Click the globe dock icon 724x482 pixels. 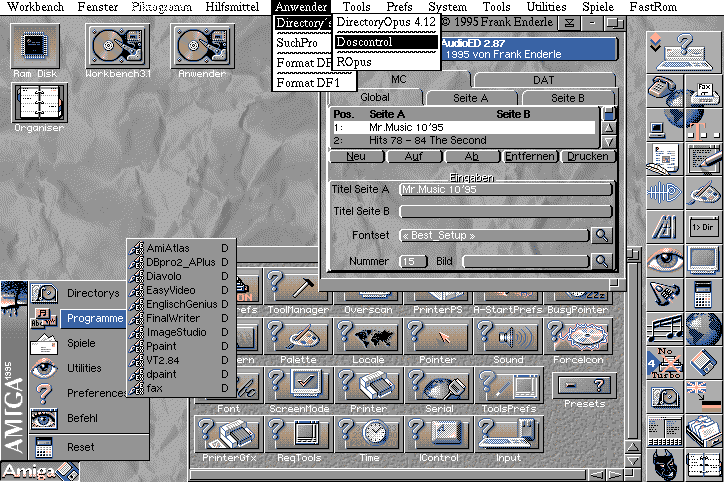click(x=704, y=329)
